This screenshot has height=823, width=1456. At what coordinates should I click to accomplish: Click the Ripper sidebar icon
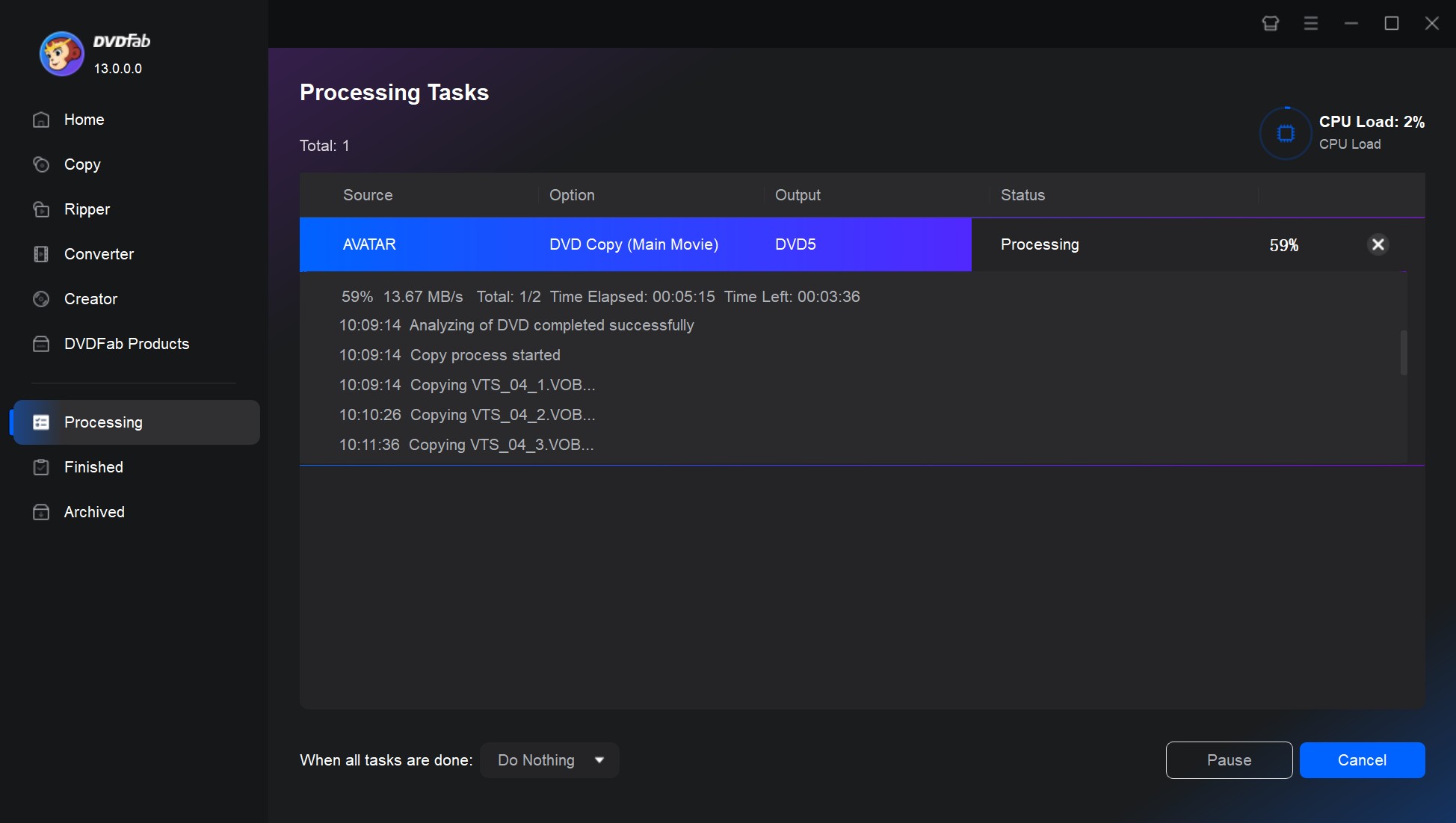42,209
